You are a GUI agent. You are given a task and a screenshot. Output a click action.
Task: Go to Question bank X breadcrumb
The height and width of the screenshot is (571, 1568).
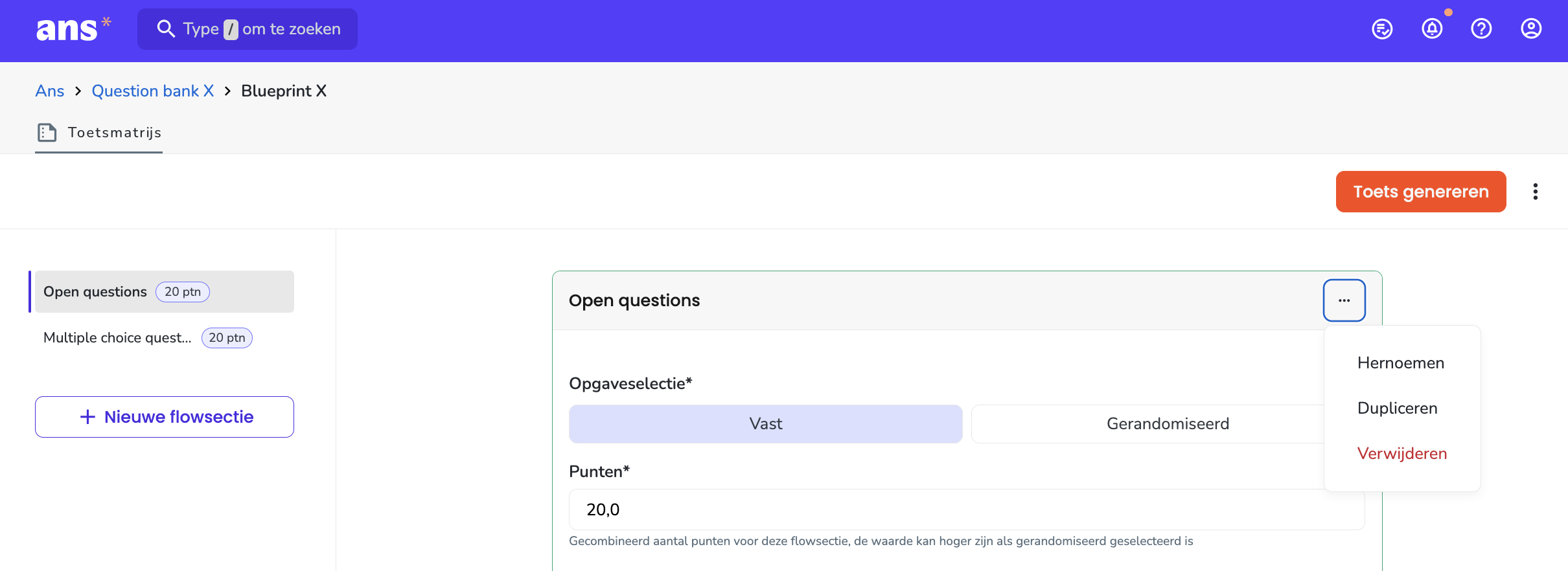[153, 91]
